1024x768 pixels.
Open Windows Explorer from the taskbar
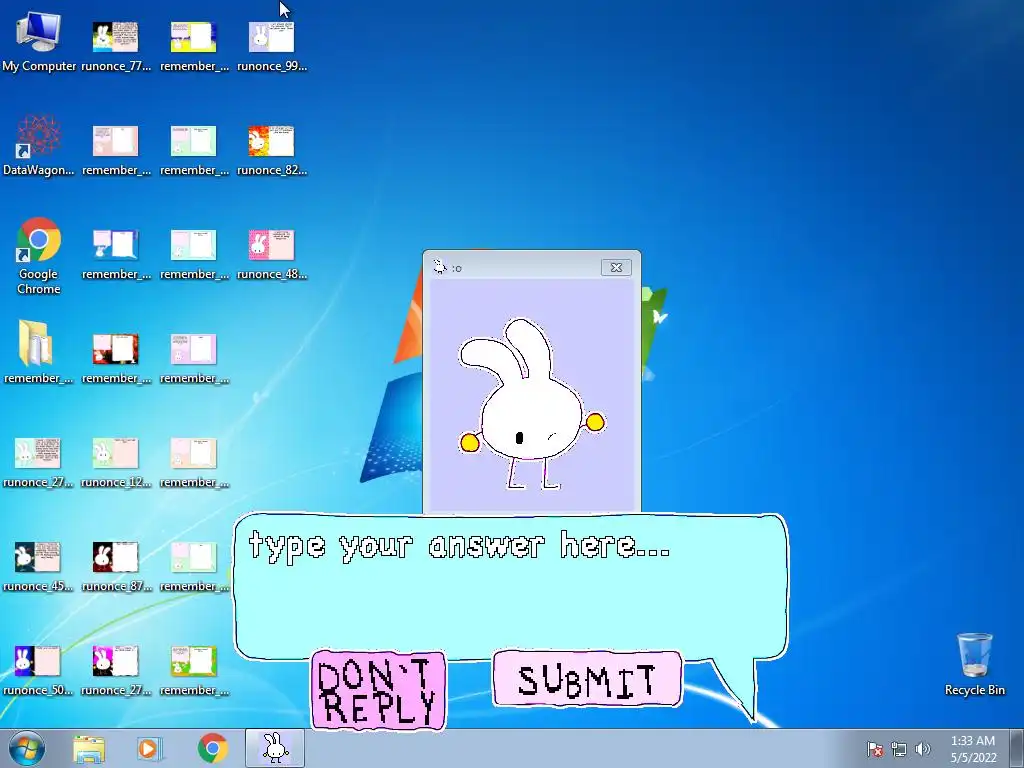pyautogui.click(x=89, y=748)
